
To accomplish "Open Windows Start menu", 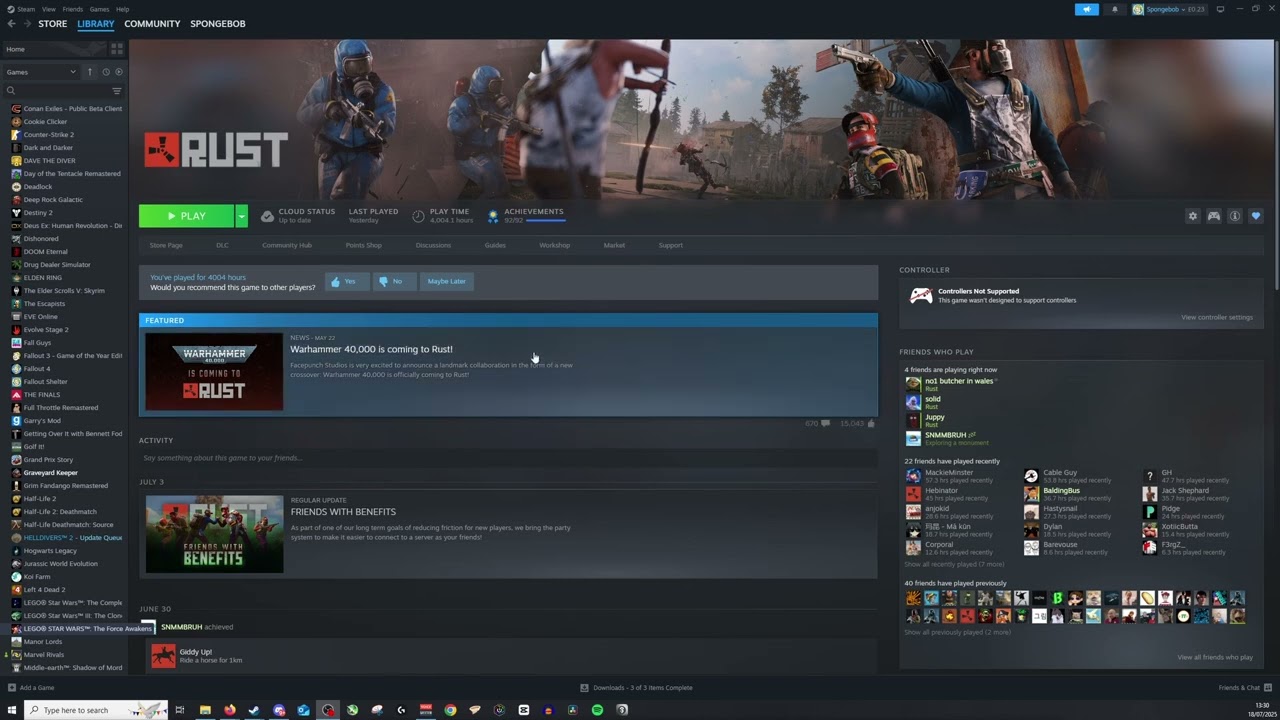I will pos(12,710).
